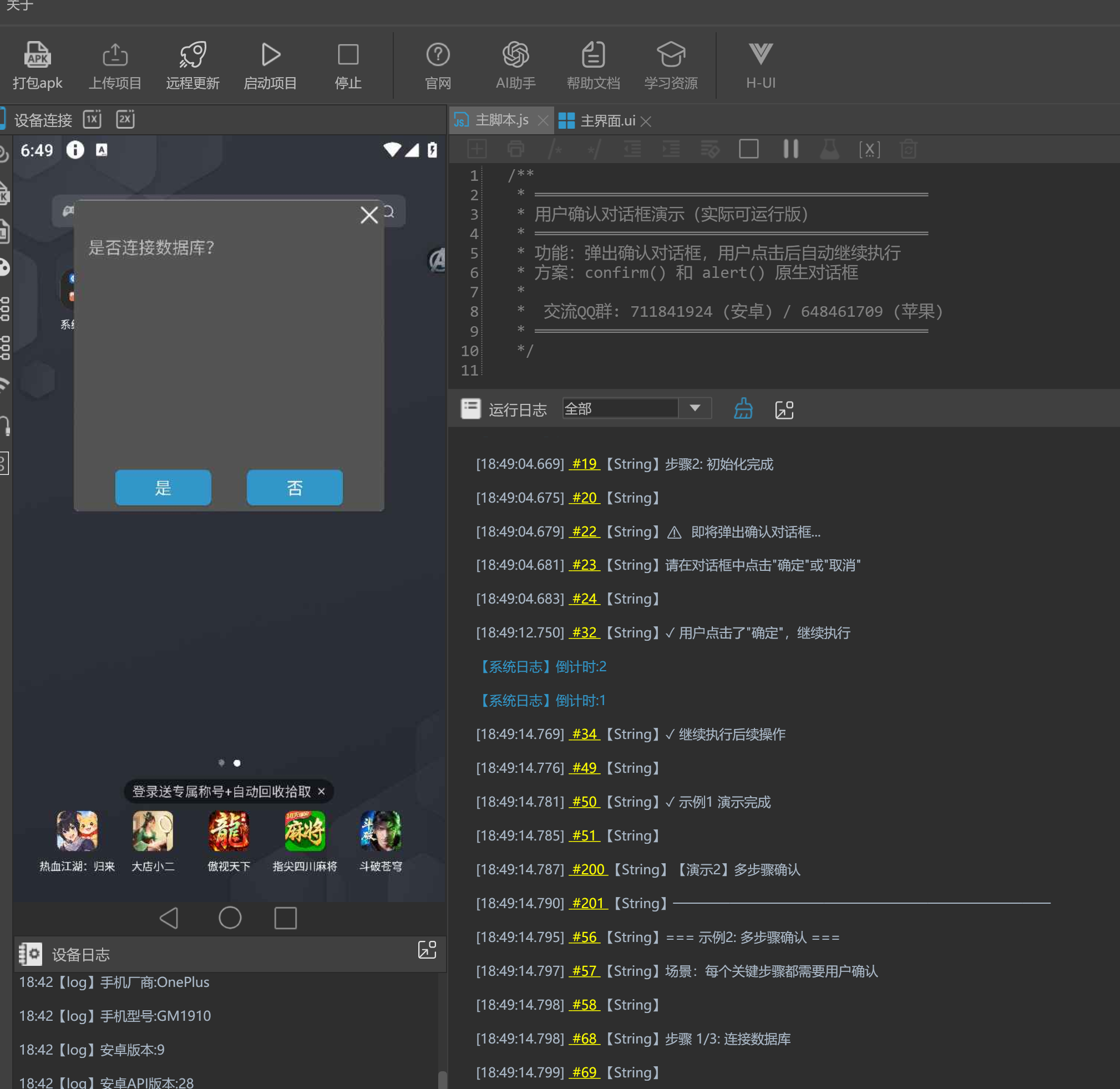This screenshot has width=1120, height=1089.
Task: Set device view to 2X scale
Action: (125, 119)
